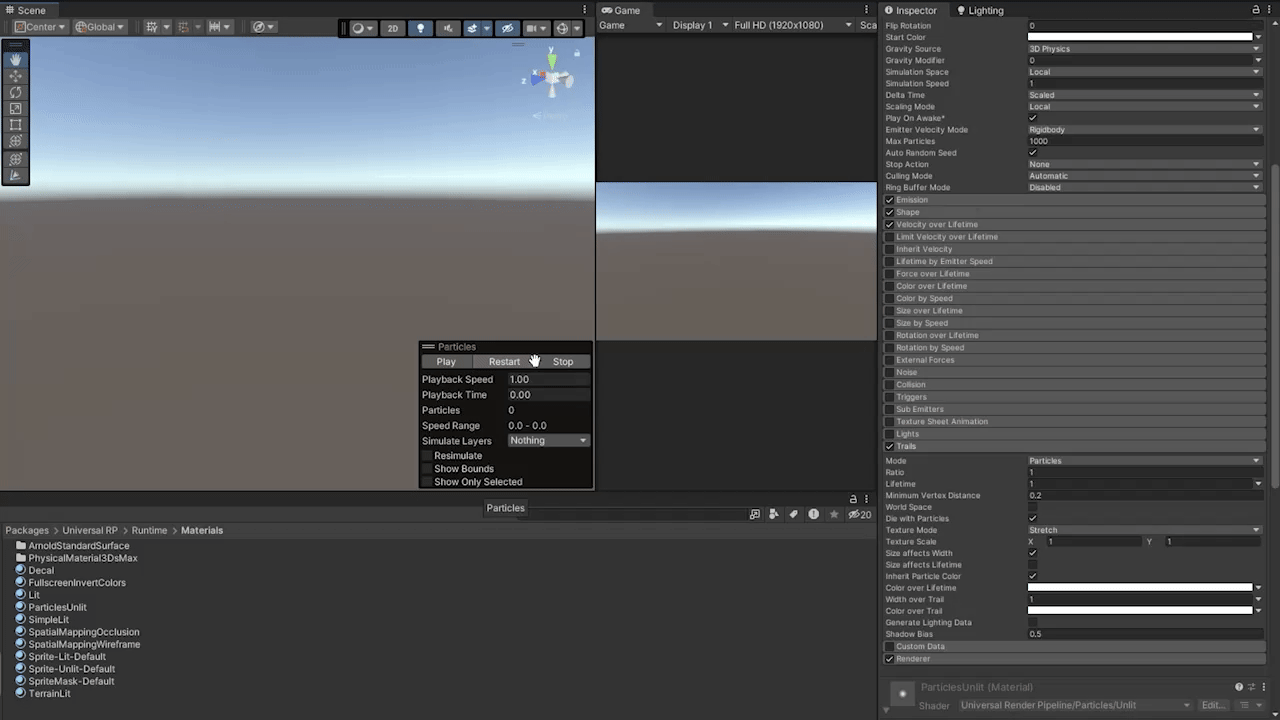Image resolution: width=1280 pixels, height=720 pixels.
Task: Select the Hand view tool
Action: pyautogui.click(x=15, y=60)
